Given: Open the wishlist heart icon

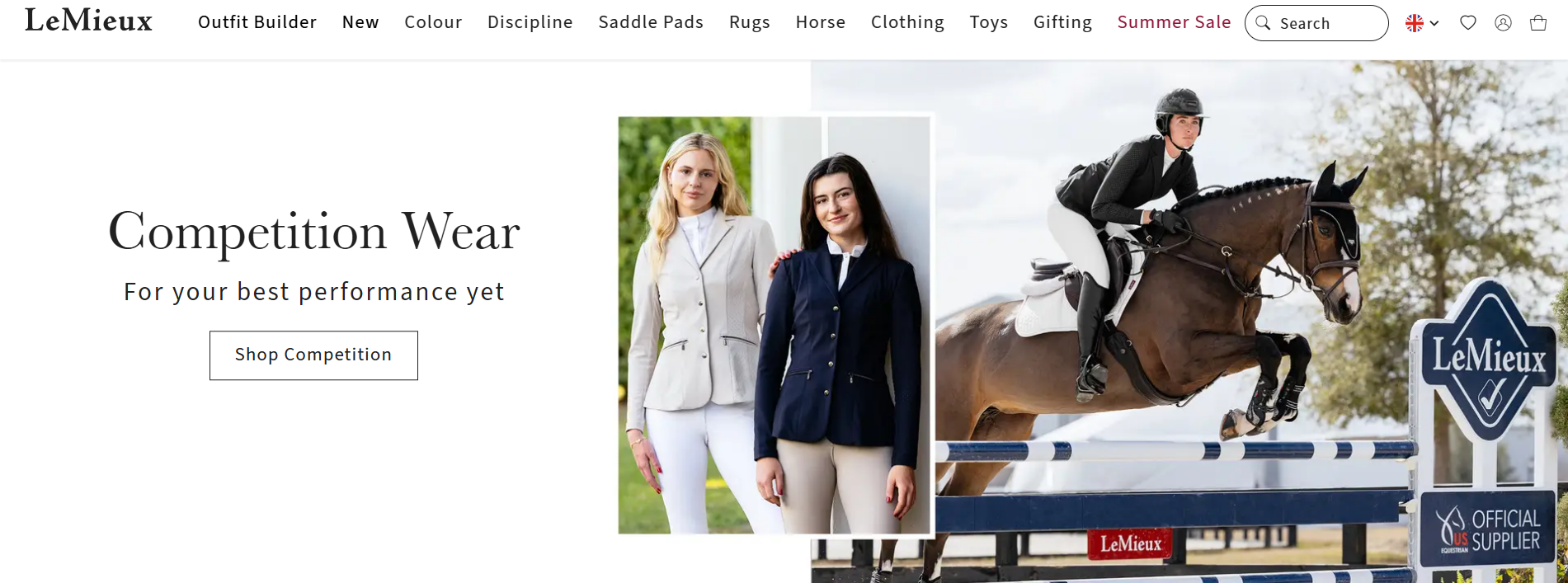Looking at the screenshot, I should coord(1467,23).
